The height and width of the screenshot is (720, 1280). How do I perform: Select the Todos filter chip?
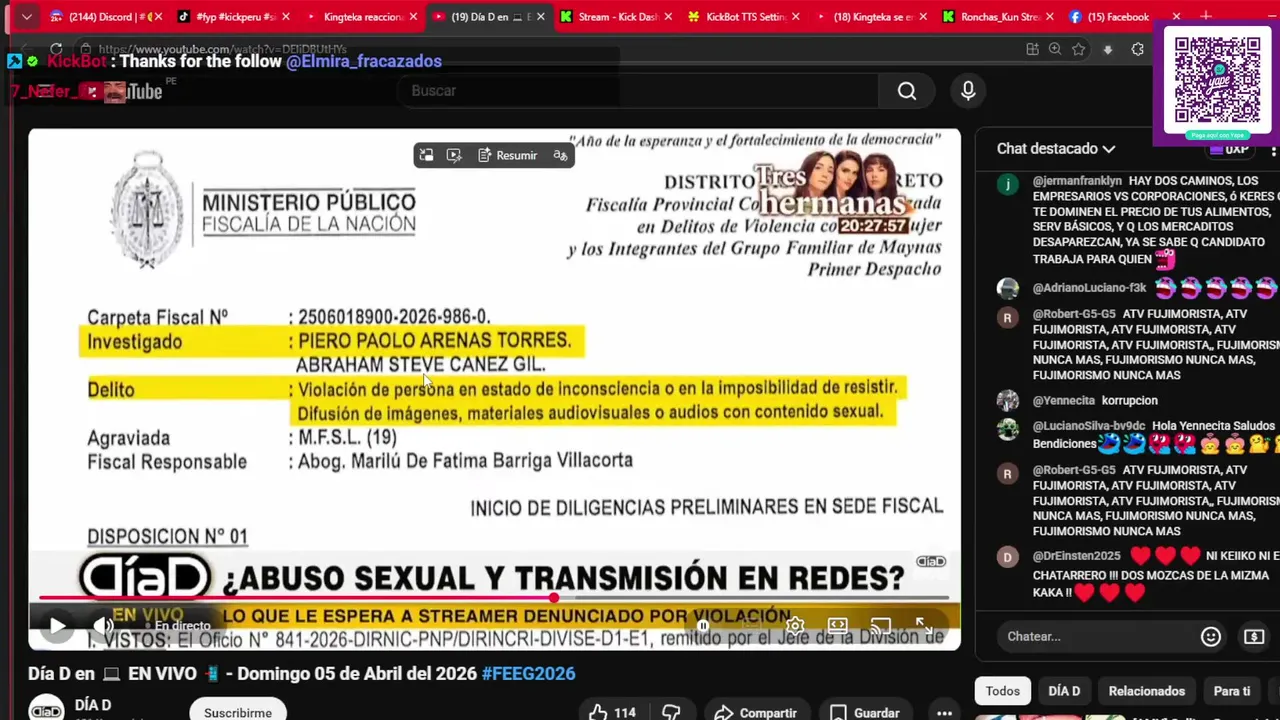coord(1003,691)
